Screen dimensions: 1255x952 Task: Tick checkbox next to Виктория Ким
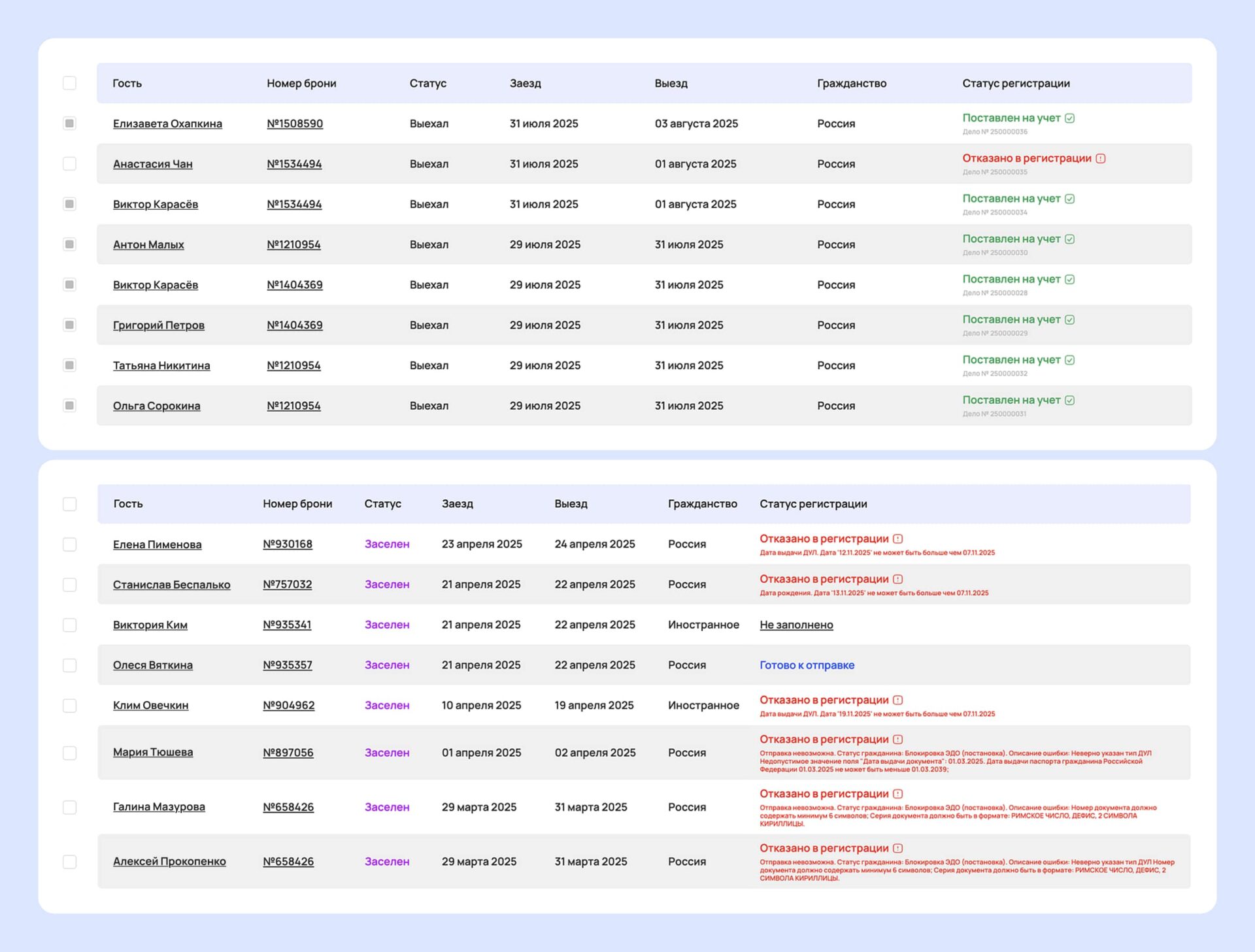tap(69, 625)
